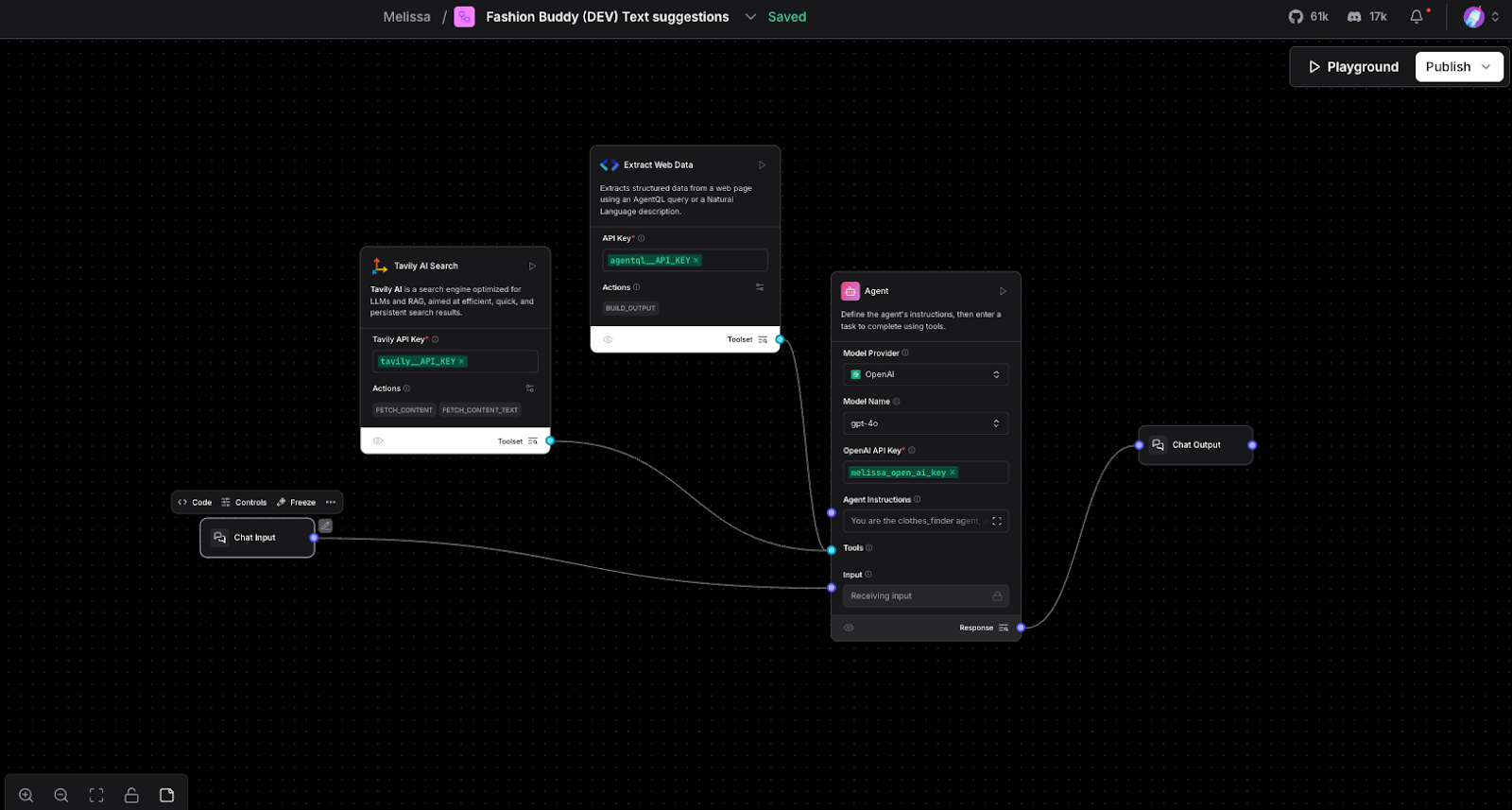Click the pink Agent robot icon

(x=850, y=291)
